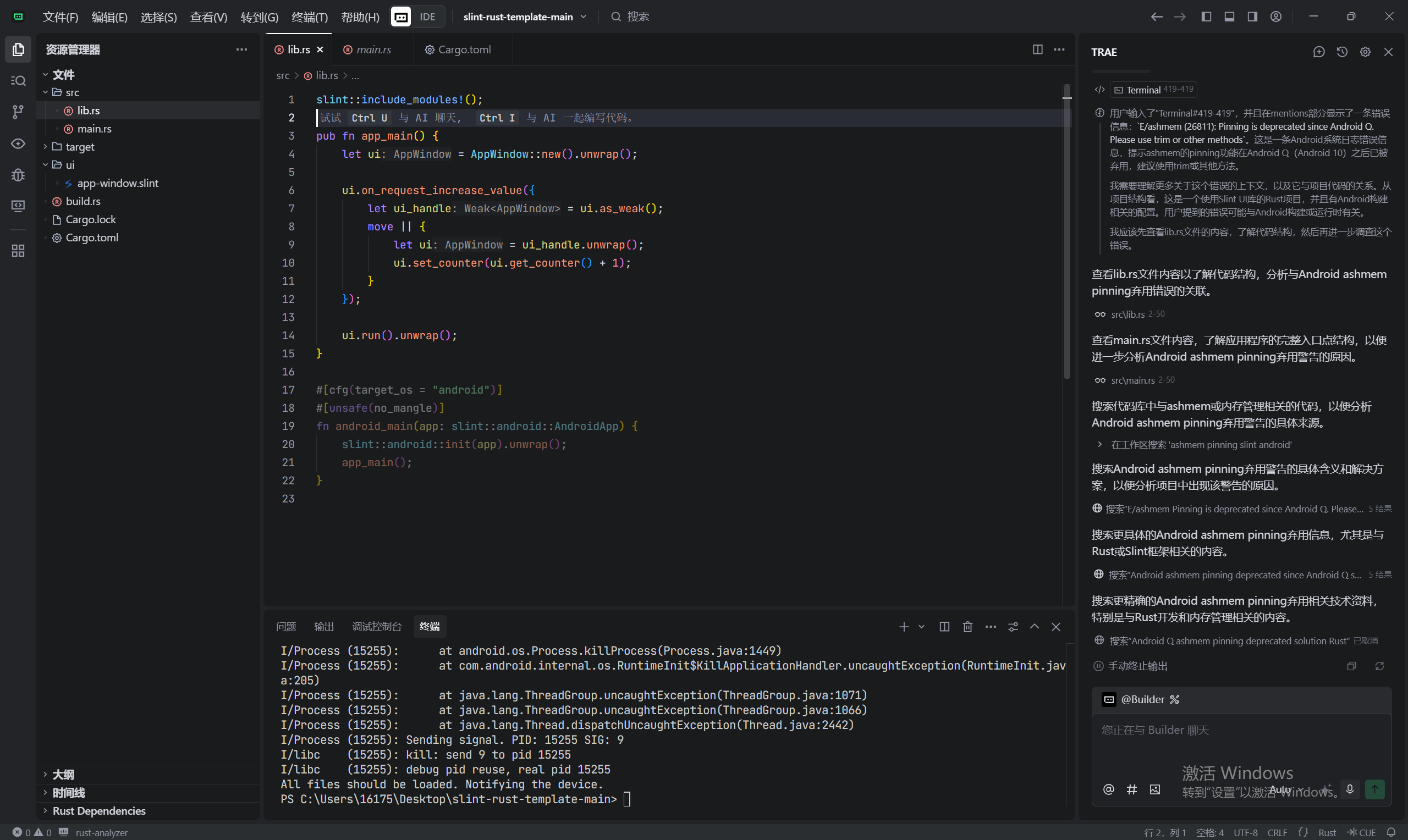
Task: Open the 终端(T) menu
Action: coord(310,17)
